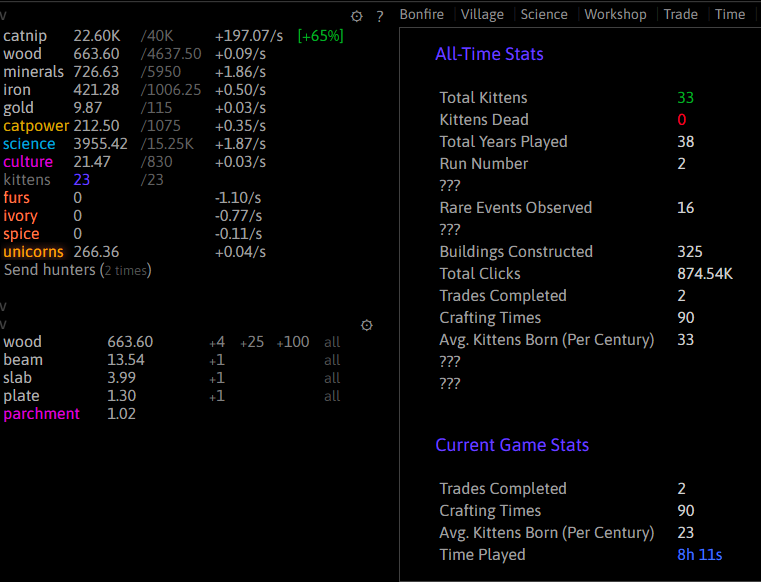The height and width of the screenshot is (582, 761).
Task: Click the catnip +65% season modifier
Action: coord(320,36)
